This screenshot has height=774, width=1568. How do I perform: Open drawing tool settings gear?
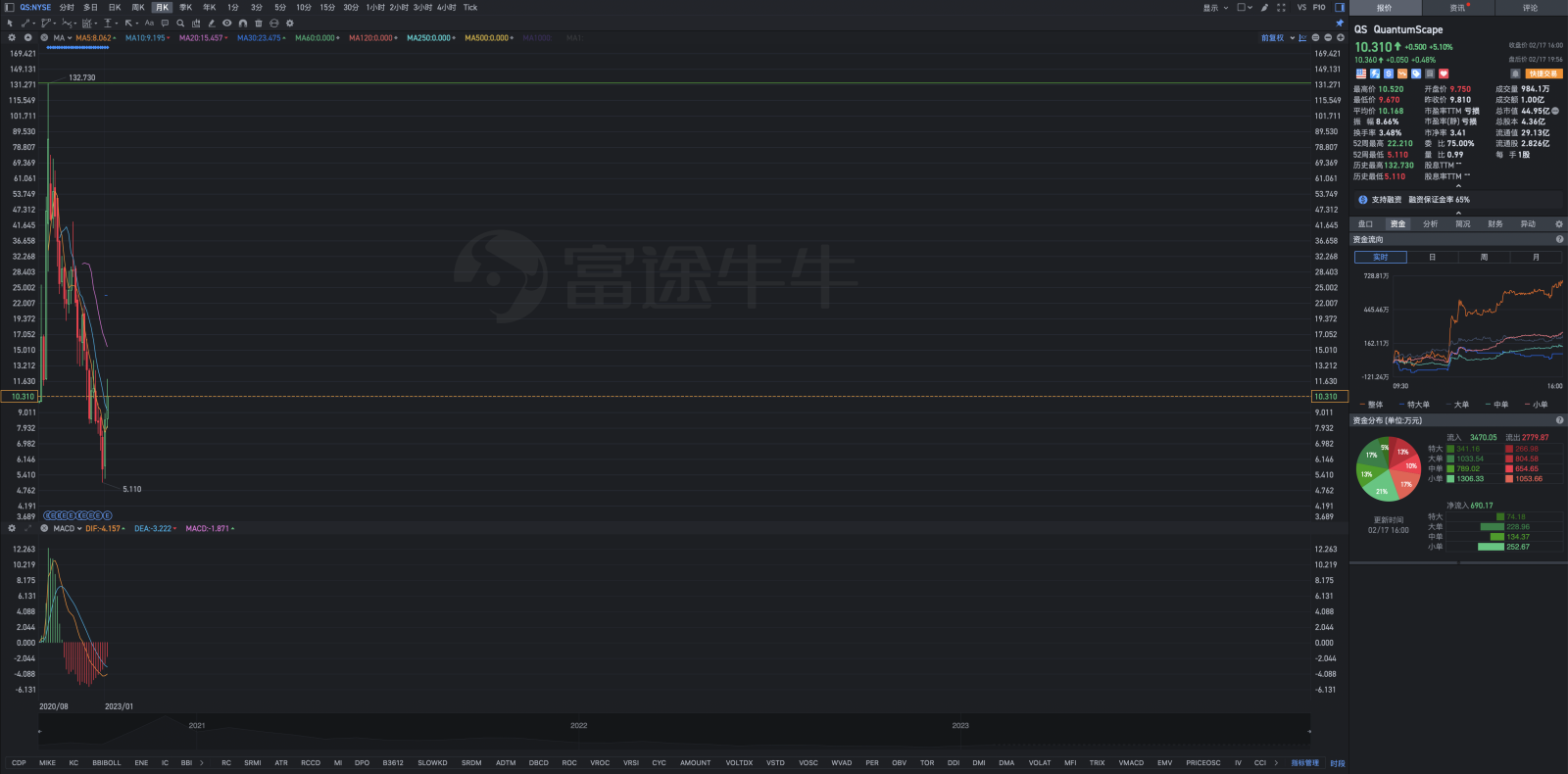(290, 23)
